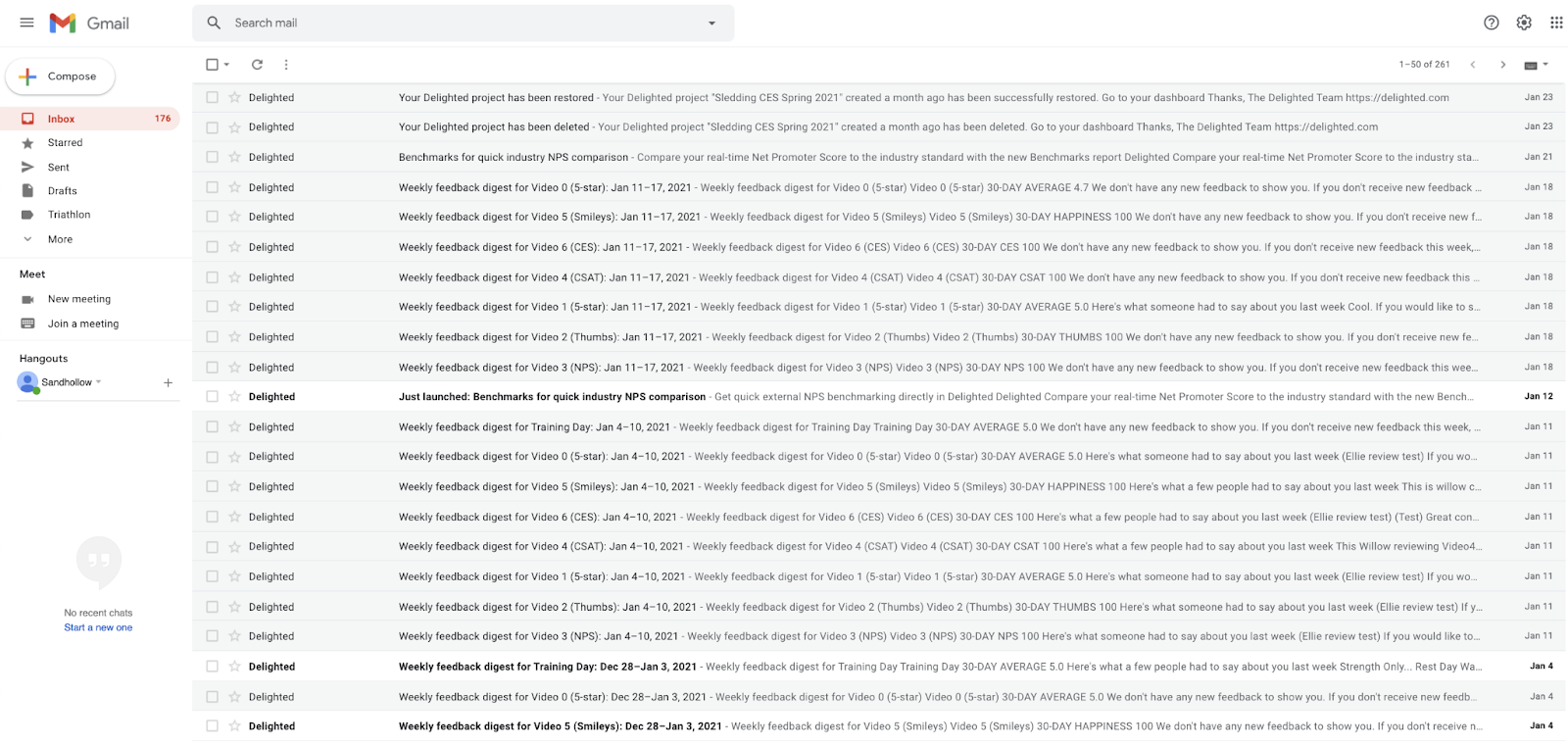Open the select dropdown arrow beside checkbox
Viewport: 1568px width, 747px height.
[226, 65]
